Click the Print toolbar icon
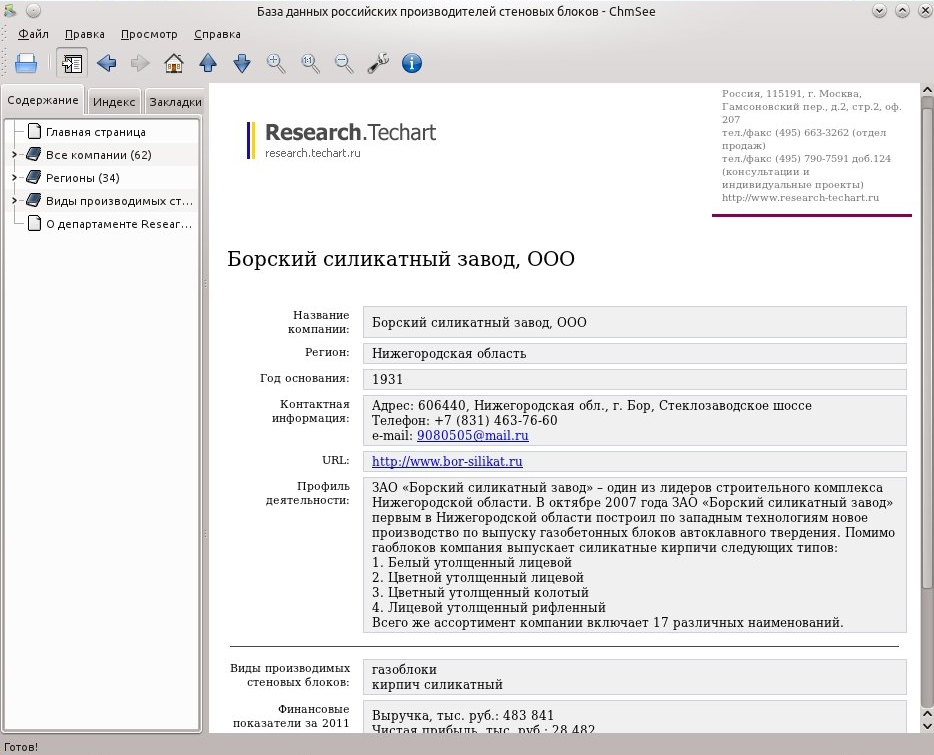The width and height of the screenshot is (934, 755). tap(26, 63)
